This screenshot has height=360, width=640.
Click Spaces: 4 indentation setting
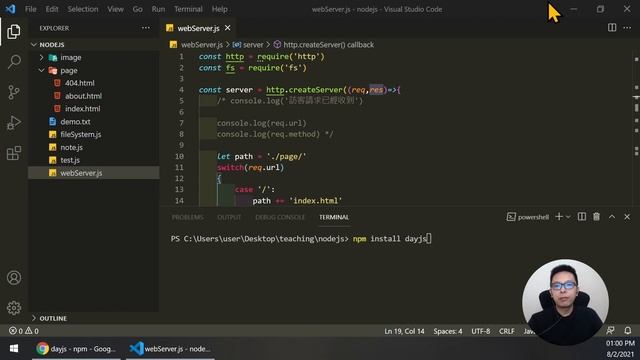(x=448, y=331)
